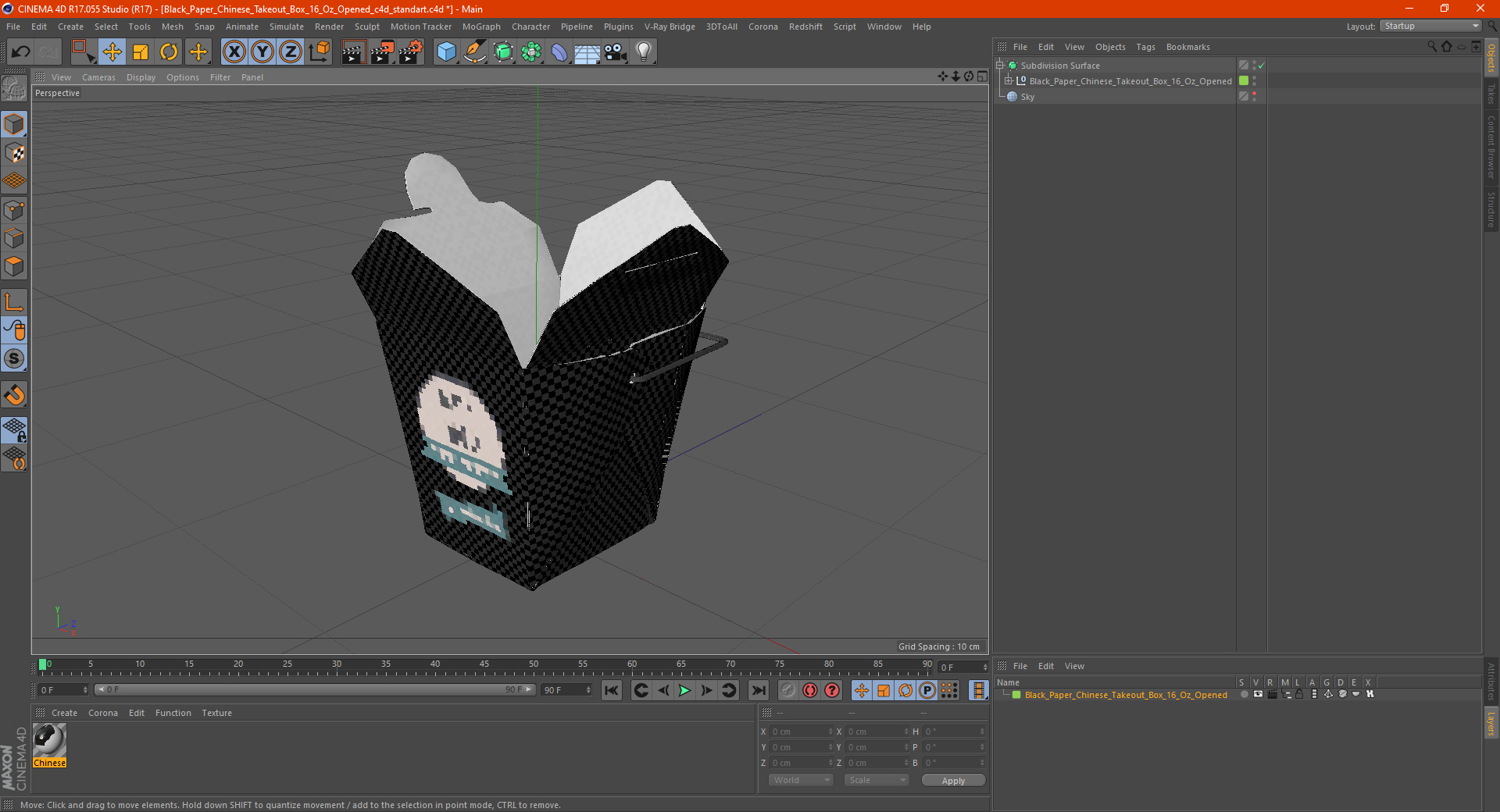
Task: Toggle Enable Axis tool
Action: coord(15,302)
